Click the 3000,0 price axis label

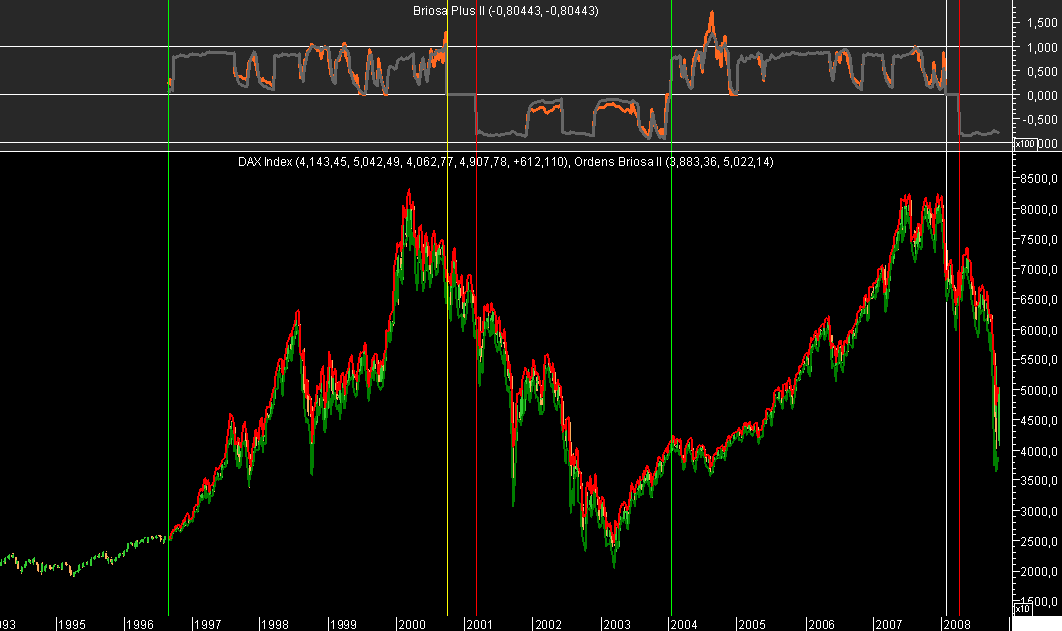[1038, 511]
